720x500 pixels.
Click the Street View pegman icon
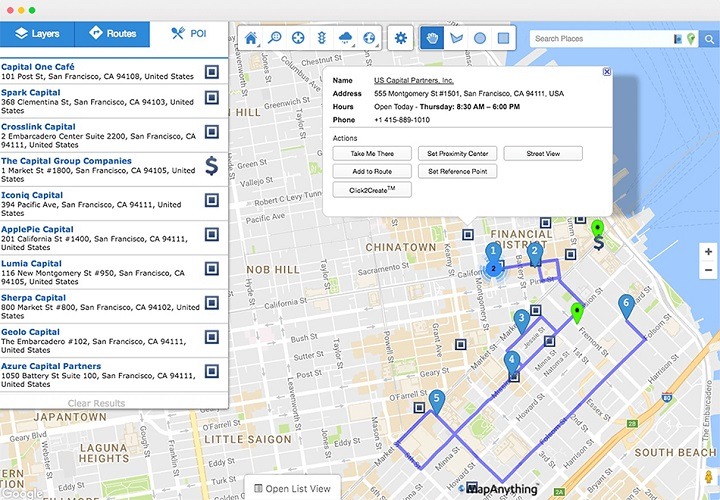click(709, 478)
